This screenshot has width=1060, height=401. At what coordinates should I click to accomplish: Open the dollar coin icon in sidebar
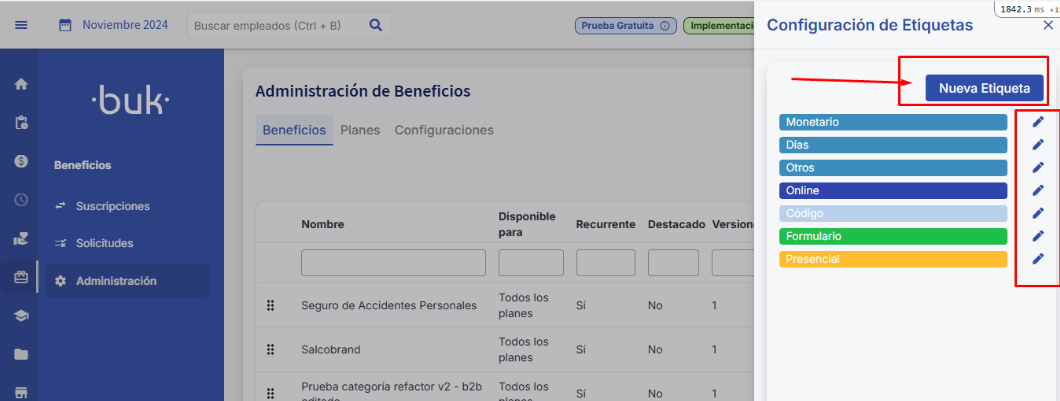click(x=22, y=162)
